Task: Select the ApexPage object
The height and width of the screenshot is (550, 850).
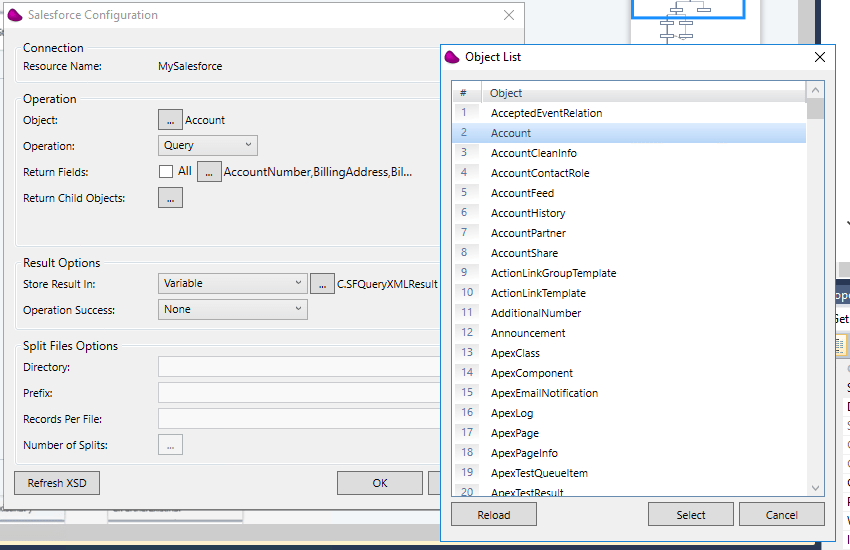Action: [629, 433]
